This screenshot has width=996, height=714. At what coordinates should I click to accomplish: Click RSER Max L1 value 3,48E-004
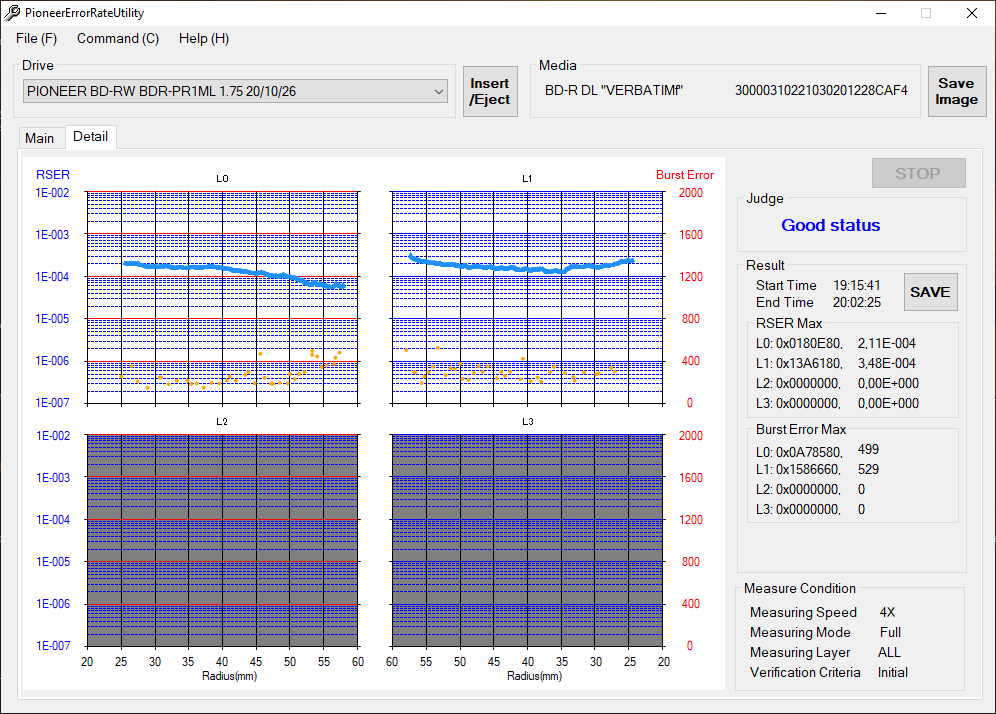[887, 363]
